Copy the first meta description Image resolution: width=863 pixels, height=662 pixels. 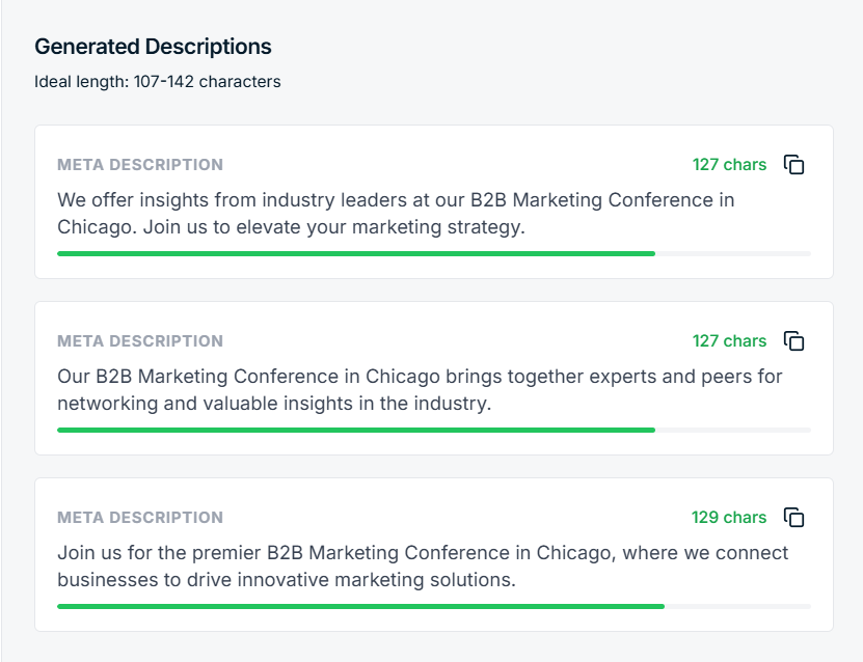point(794,165)
